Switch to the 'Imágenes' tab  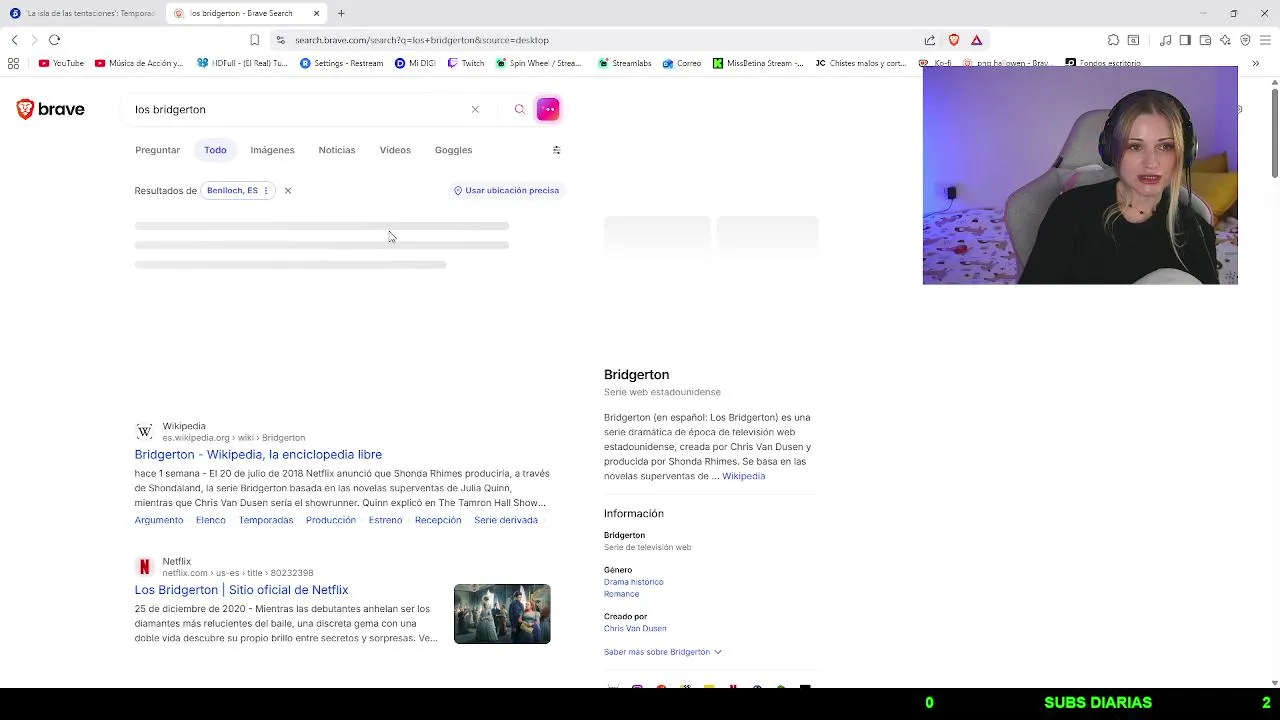click(272, 150)
